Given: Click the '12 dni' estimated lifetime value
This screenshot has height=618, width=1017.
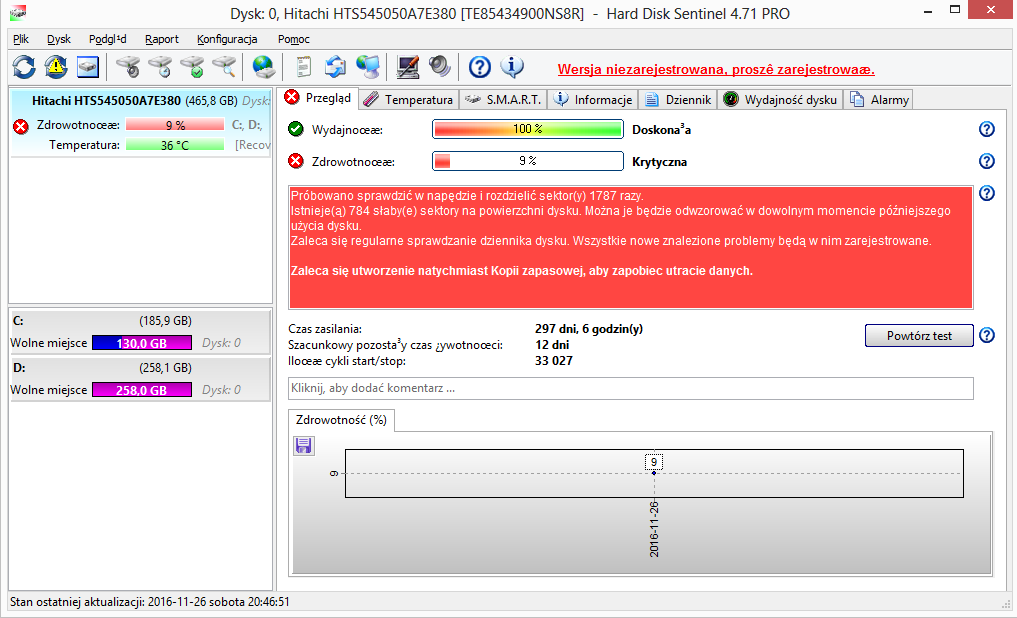Looking at the screenshot, I should [x=552, y=345].
